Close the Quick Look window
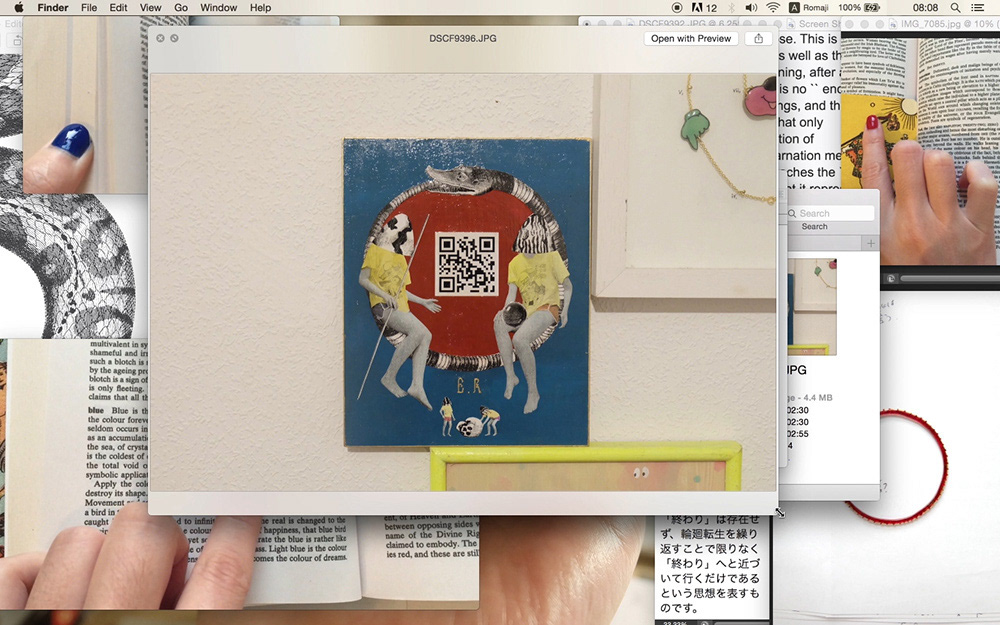 click(x=161, y=38)
